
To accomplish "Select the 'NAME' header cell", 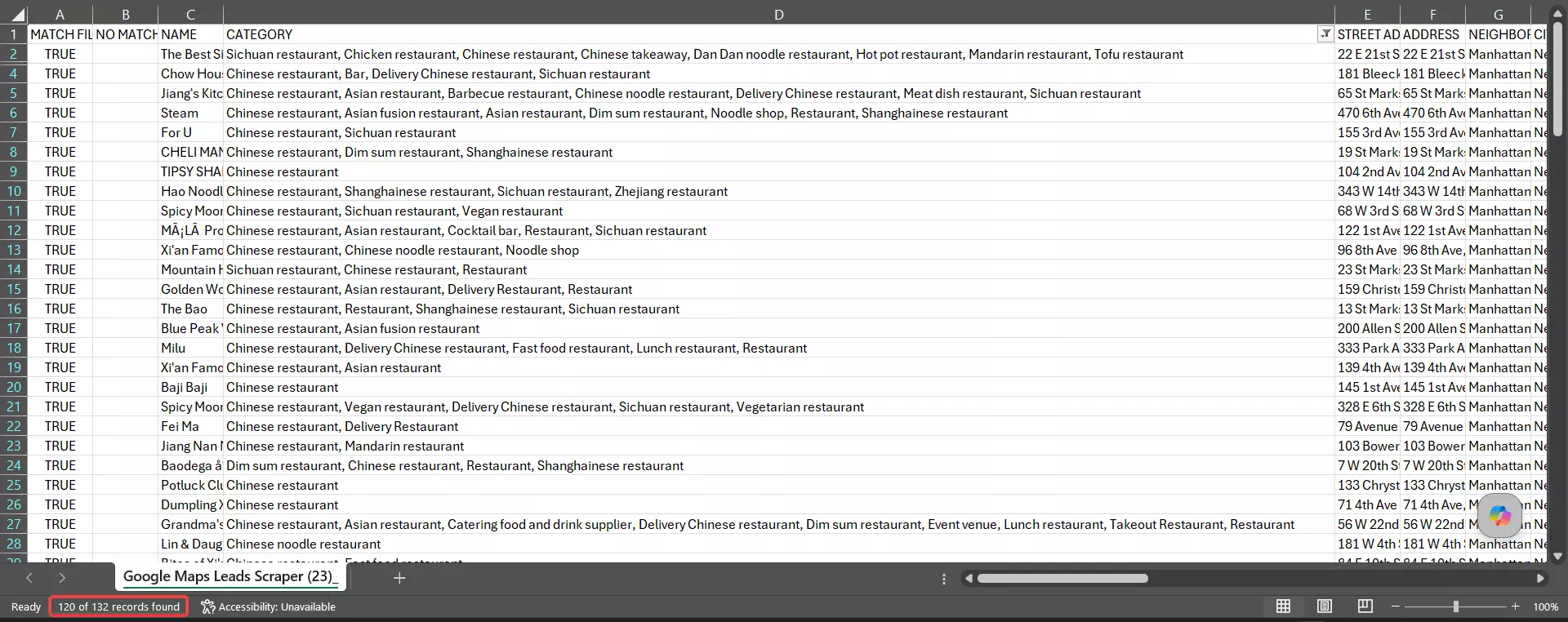I will 190,34.
